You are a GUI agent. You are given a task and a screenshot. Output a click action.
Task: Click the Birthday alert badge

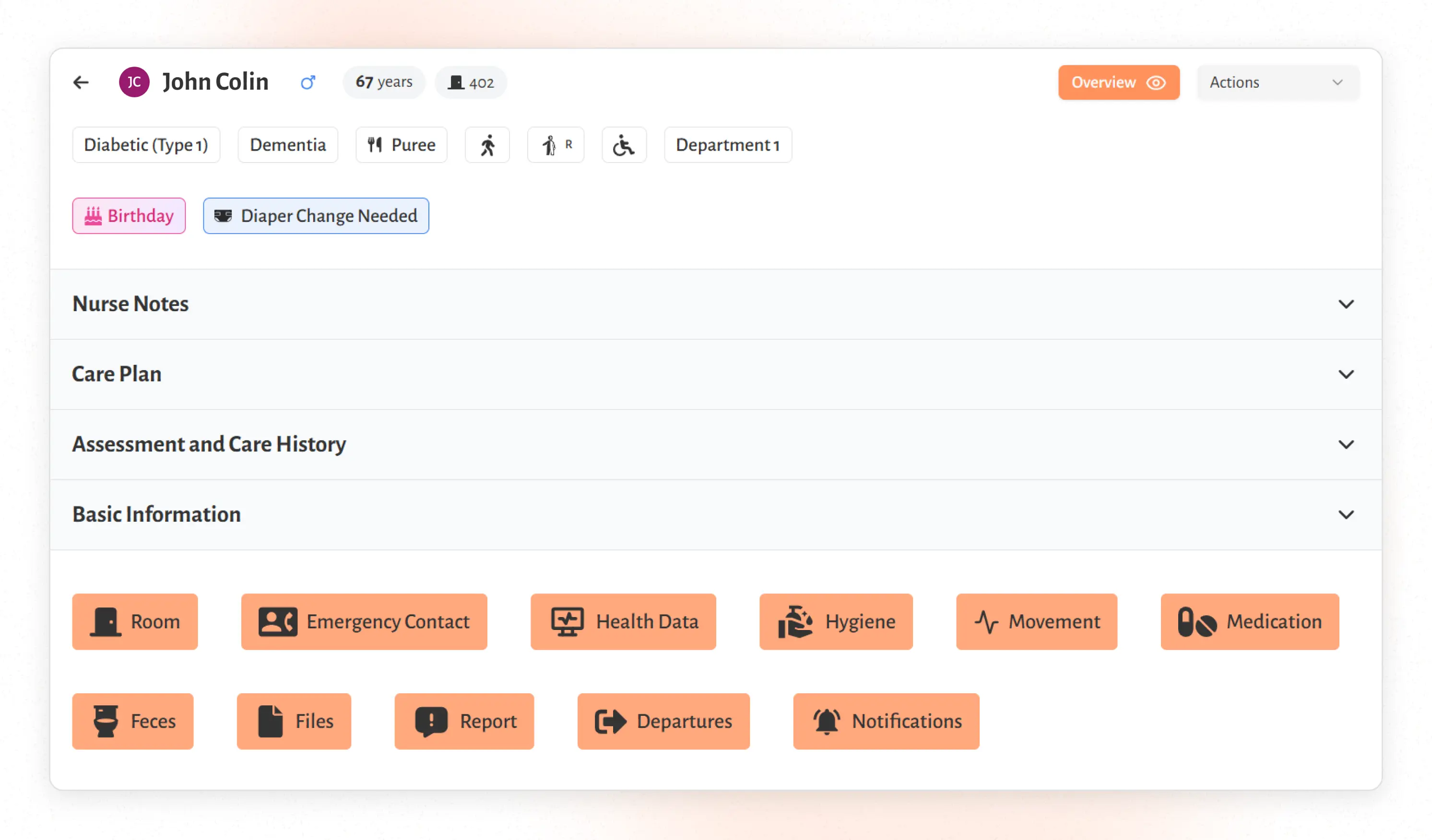pos(129,216)
